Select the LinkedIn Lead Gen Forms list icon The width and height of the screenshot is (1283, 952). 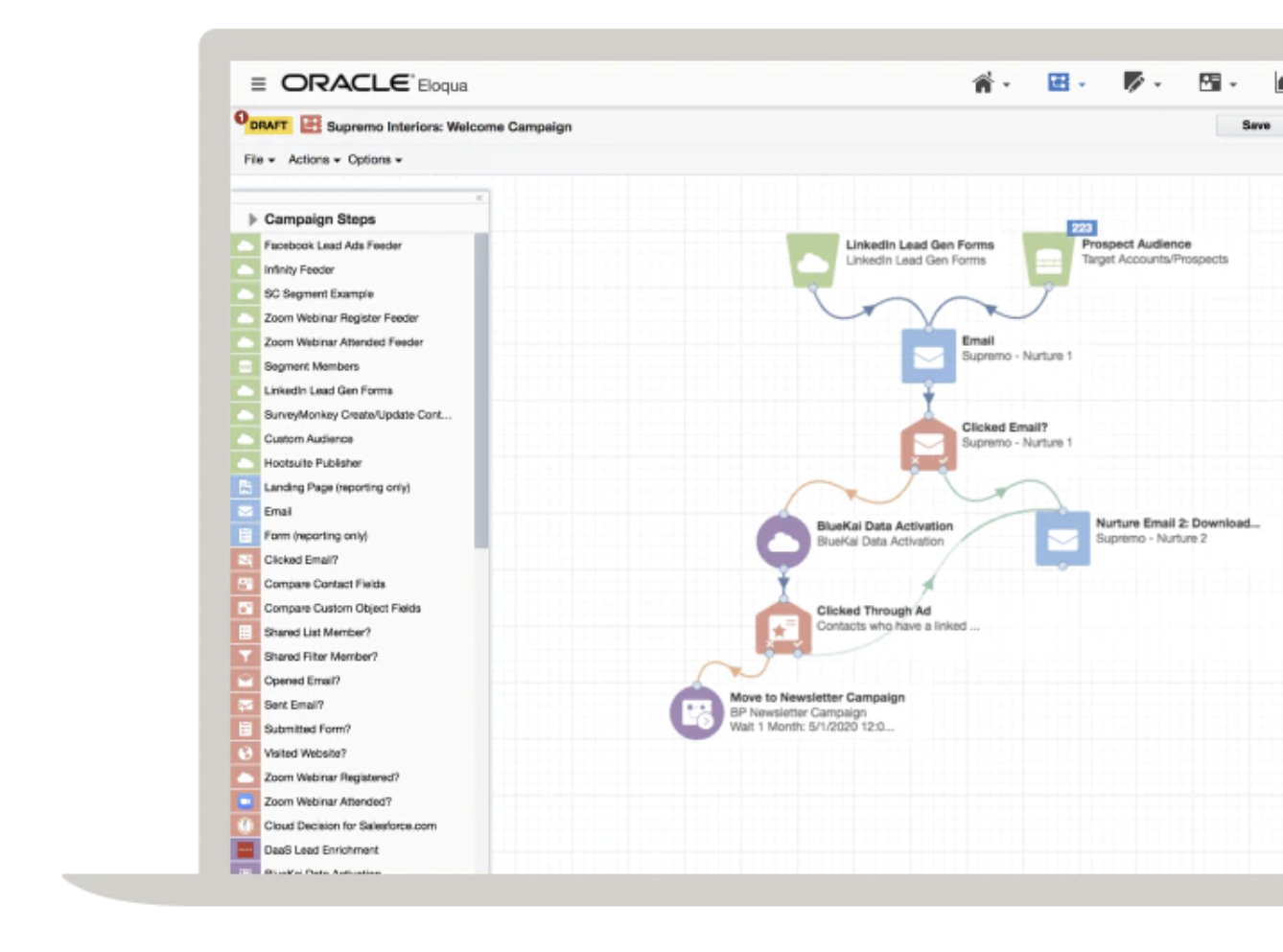click(x=245, y=390)
